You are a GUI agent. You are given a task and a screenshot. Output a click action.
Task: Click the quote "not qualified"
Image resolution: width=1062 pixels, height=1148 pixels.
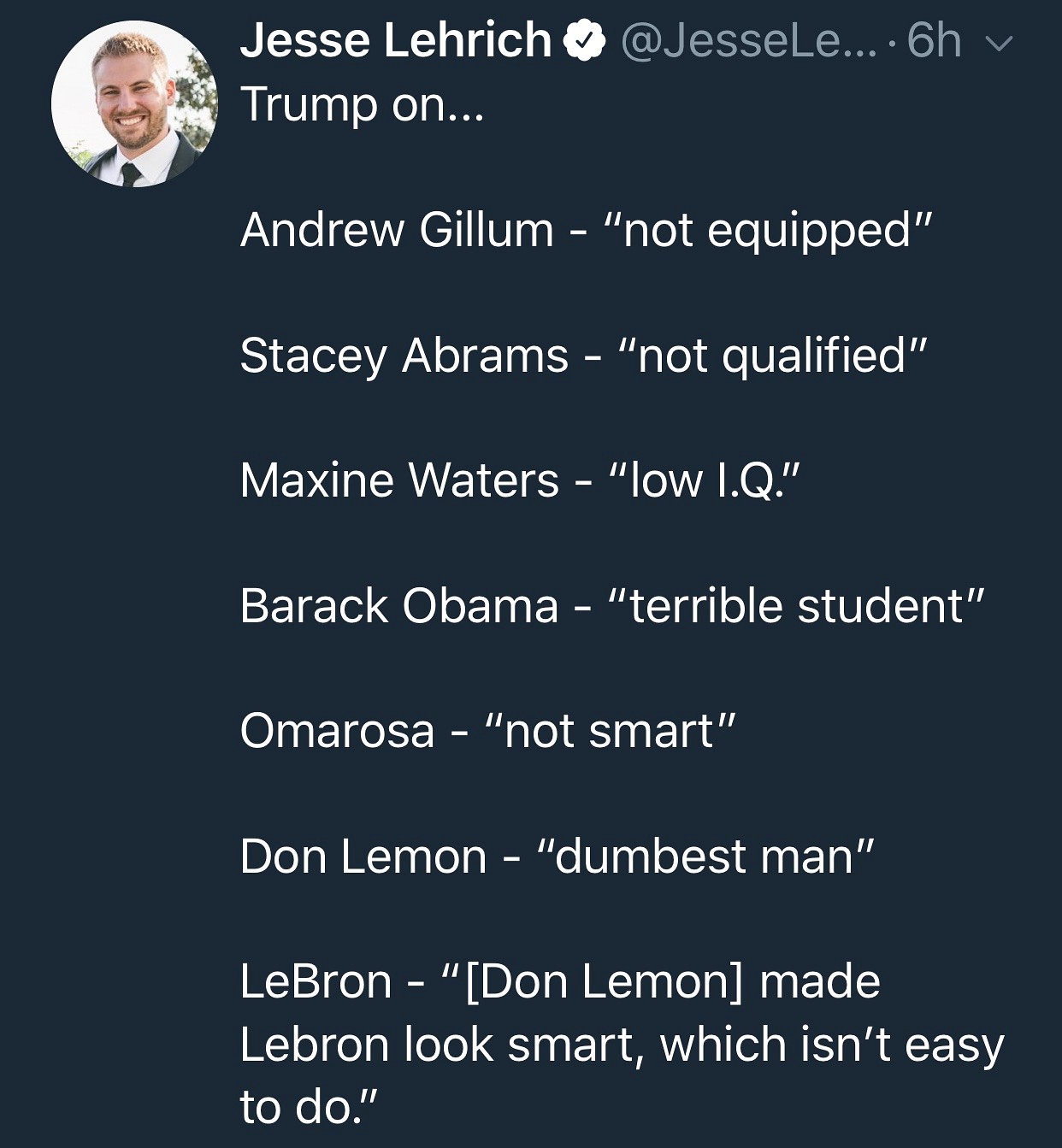click(771, 356)
